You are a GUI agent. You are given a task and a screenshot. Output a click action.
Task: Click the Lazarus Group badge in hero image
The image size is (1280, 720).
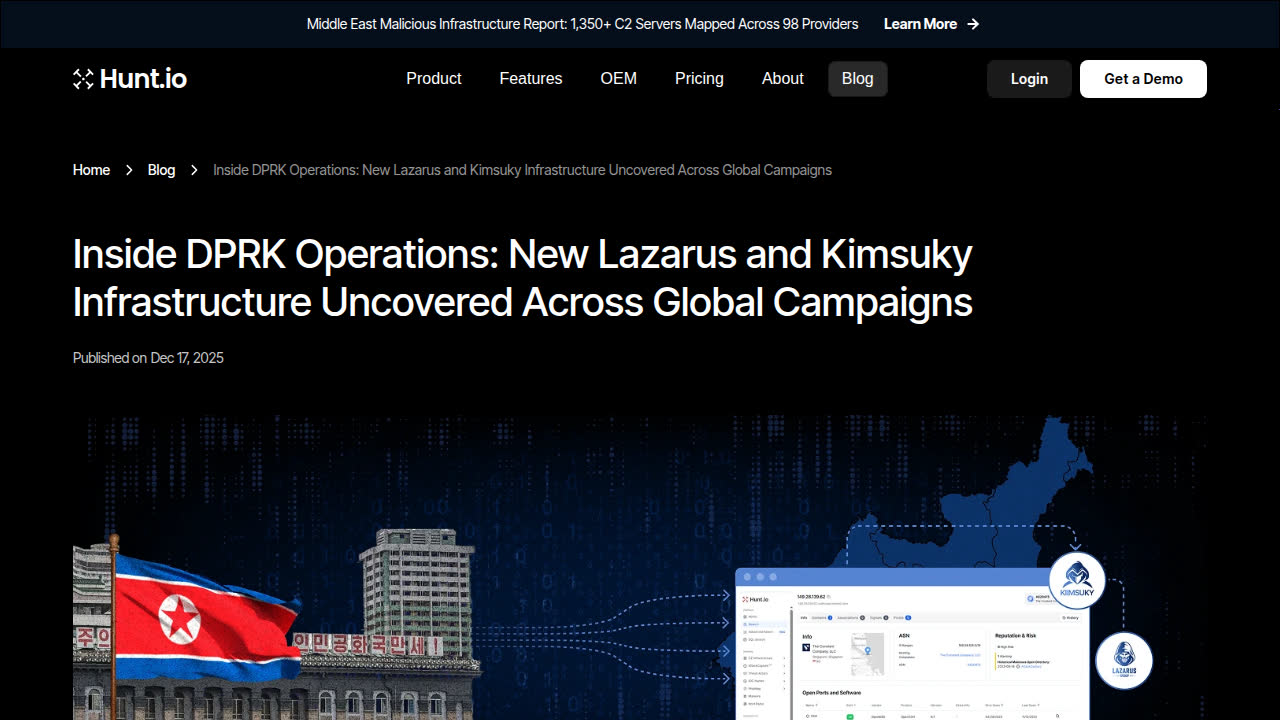(1124, 661)
